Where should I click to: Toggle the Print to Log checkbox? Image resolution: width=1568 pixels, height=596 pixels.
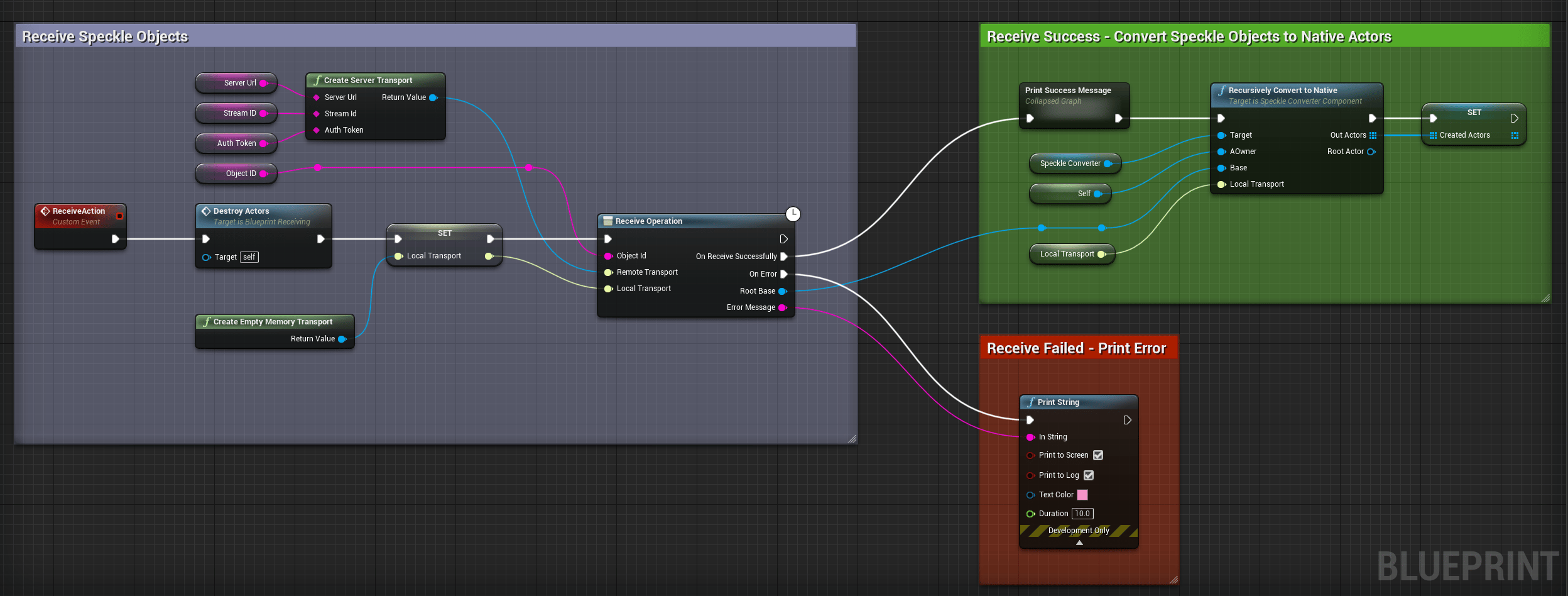(x=1089, y=475)
